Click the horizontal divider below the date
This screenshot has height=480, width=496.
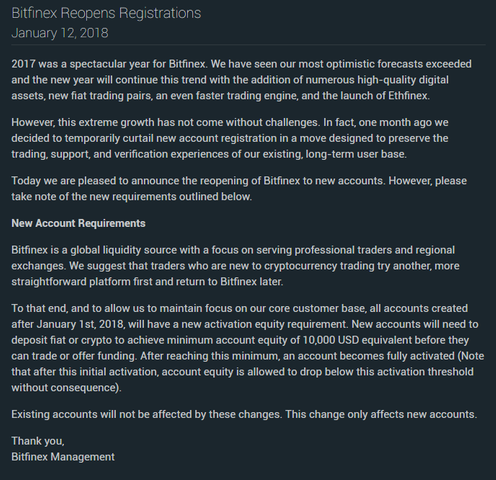tap(248, 44)
